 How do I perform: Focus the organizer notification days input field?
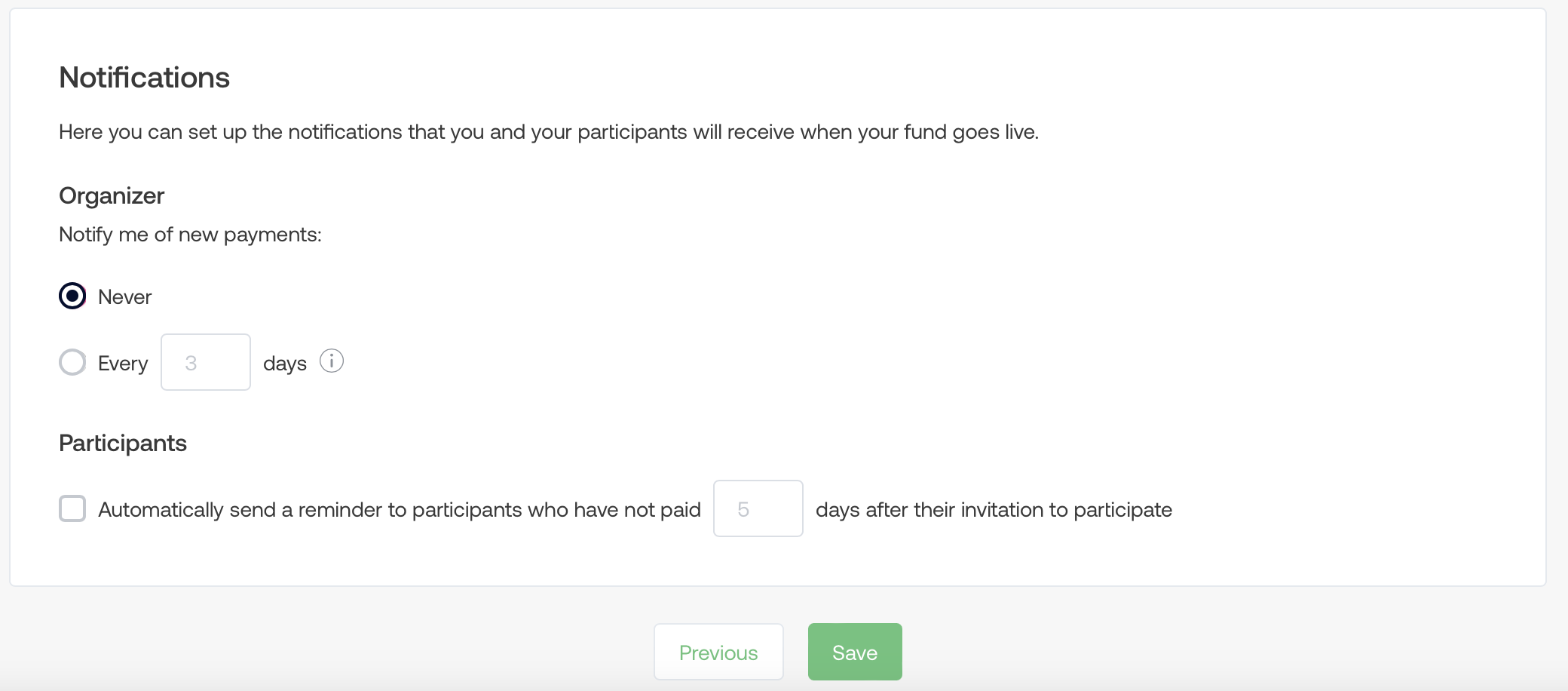click(x=206, y=363)
